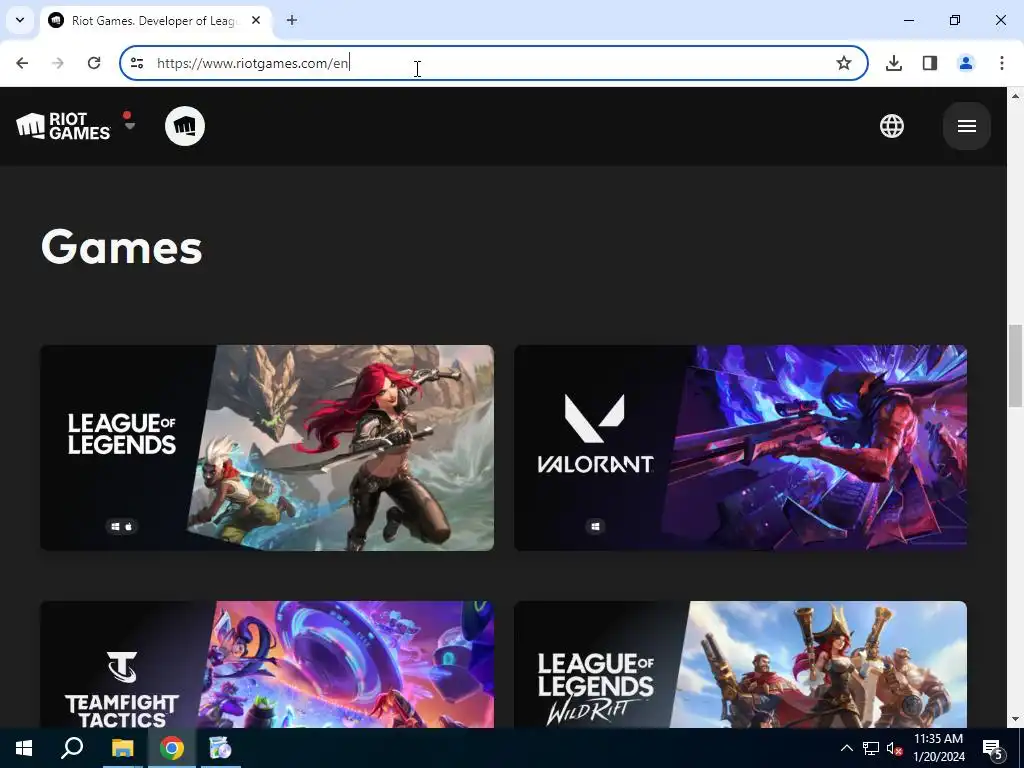The height and width of the screenshot is (768, 1024).
Task: Click the platform icons on League of Legends card
Action: tap(121, 526)
